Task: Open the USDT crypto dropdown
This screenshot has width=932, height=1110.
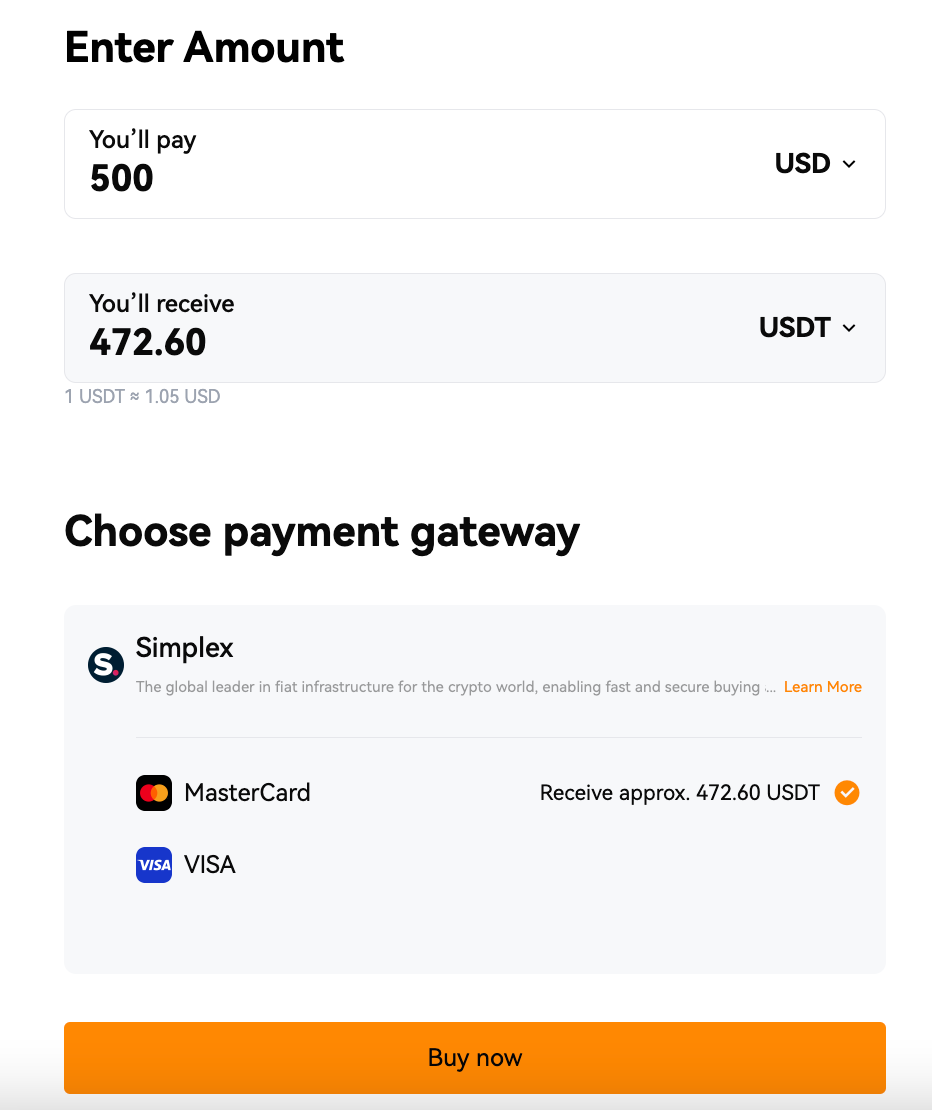Action: point(807,328)
